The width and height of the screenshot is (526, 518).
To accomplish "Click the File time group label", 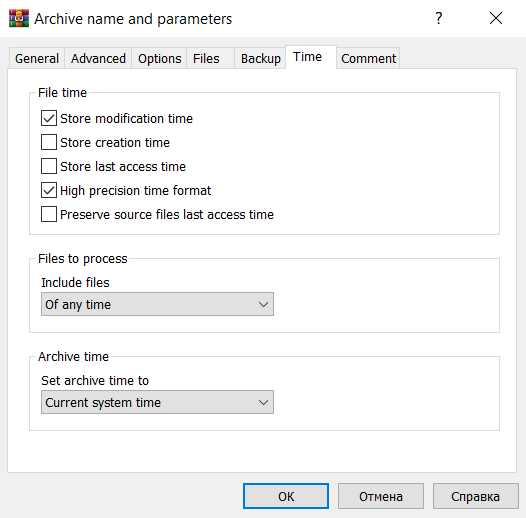I will point(62,93).
